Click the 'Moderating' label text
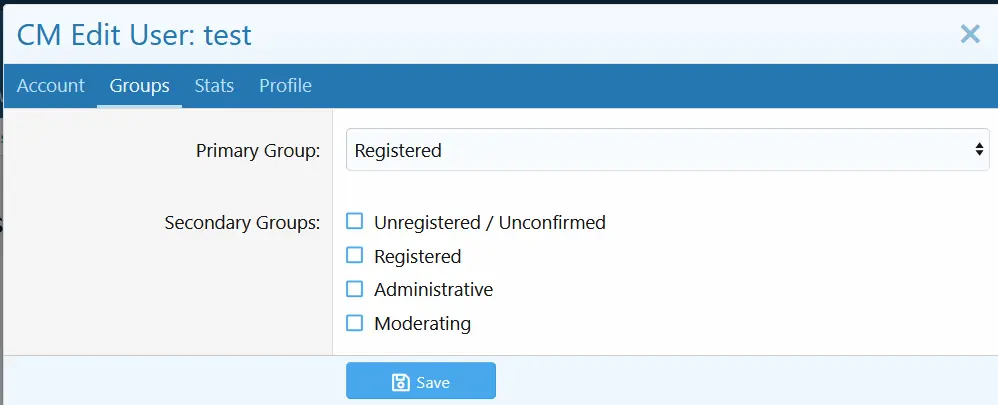 (422, 324)
